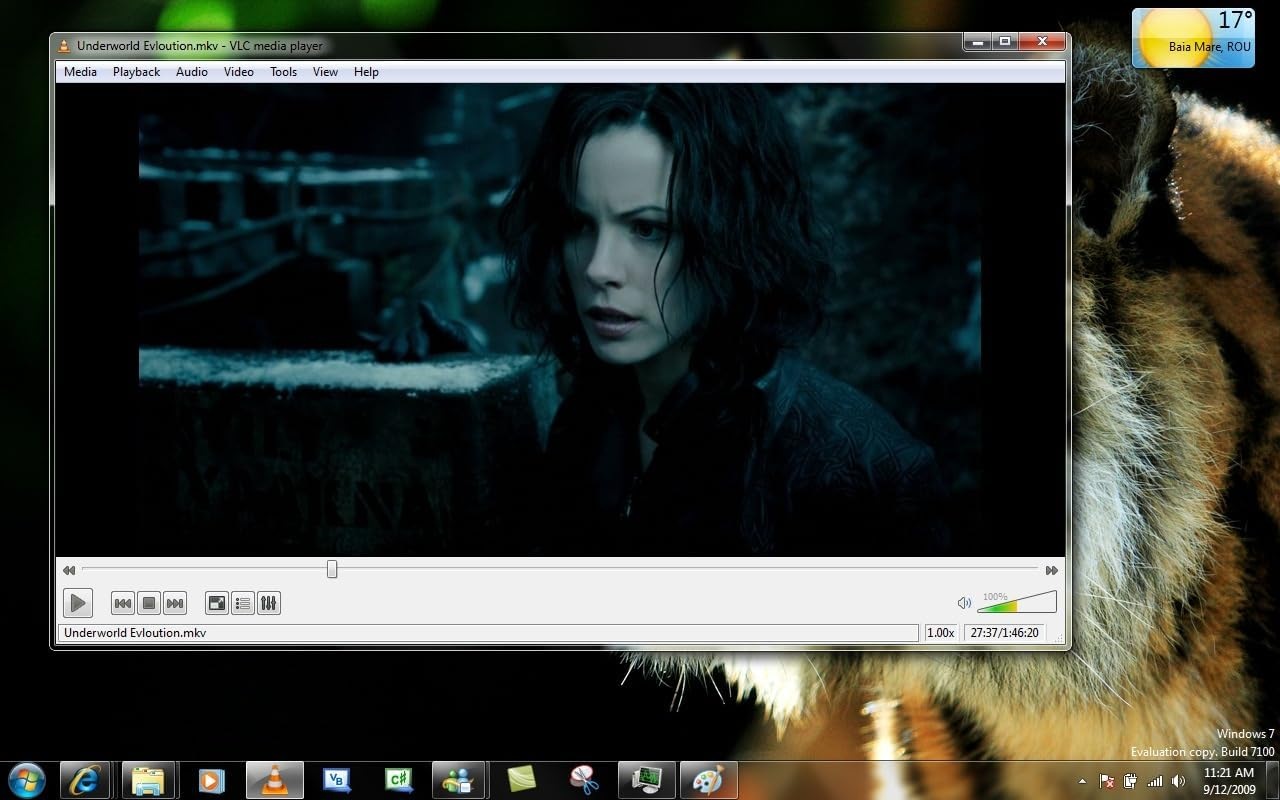Launch the Snipping Tool from the taskbar

(x=584, y=780)
